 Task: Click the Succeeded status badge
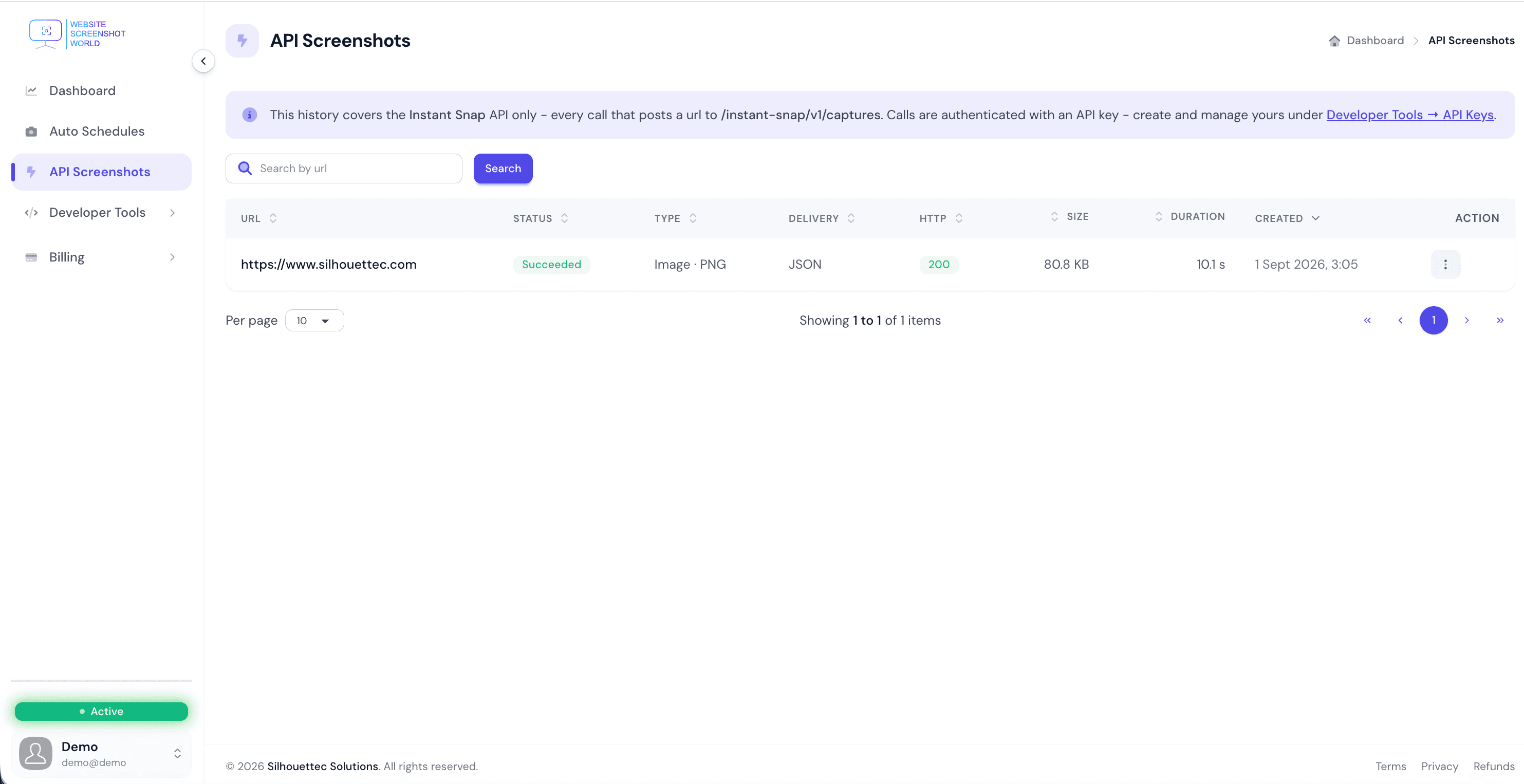point(551,265)
